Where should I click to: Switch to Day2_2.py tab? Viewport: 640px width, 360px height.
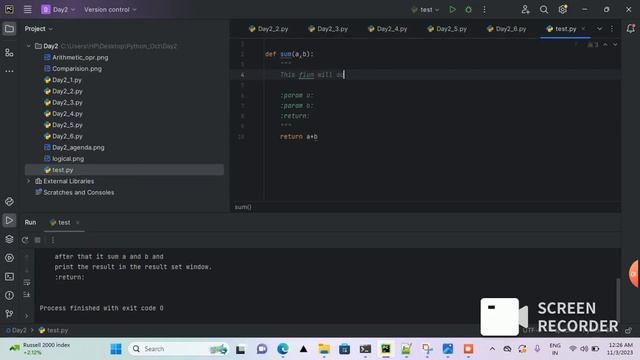click(268, 29)
